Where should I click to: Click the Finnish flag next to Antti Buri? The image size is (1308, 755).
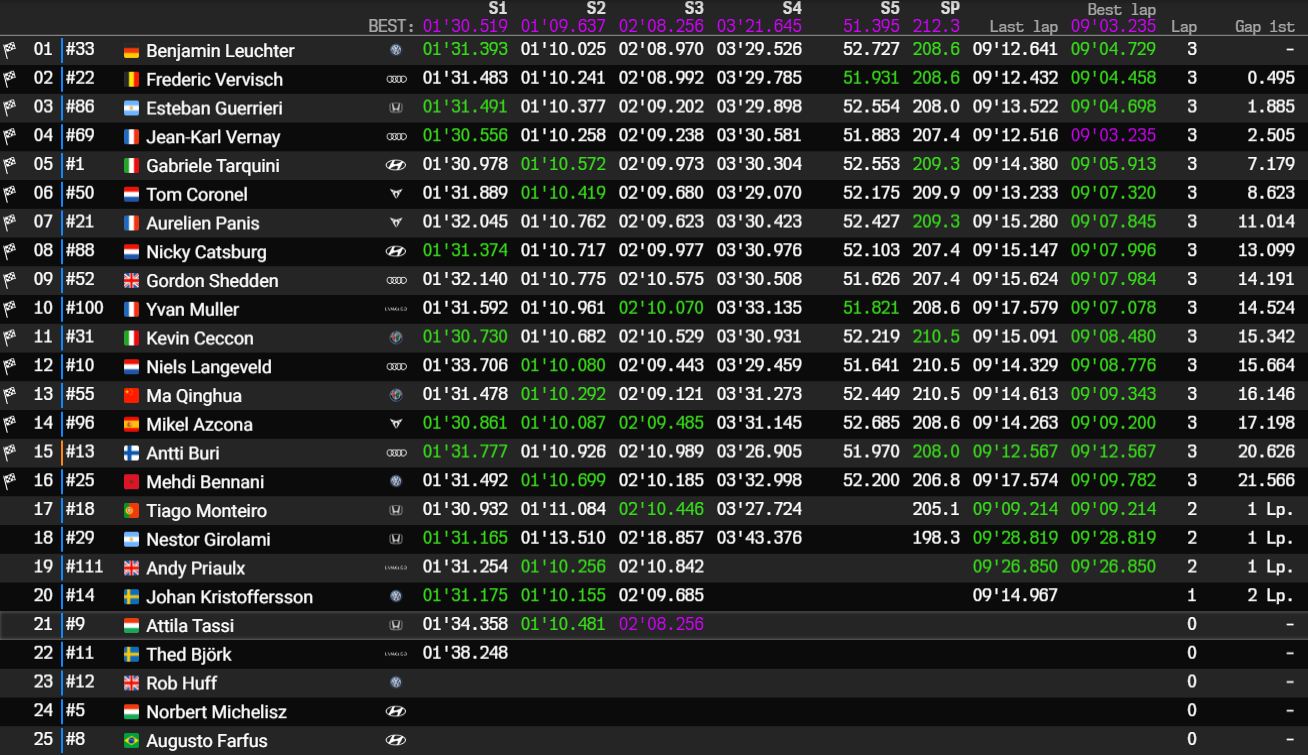131,453
